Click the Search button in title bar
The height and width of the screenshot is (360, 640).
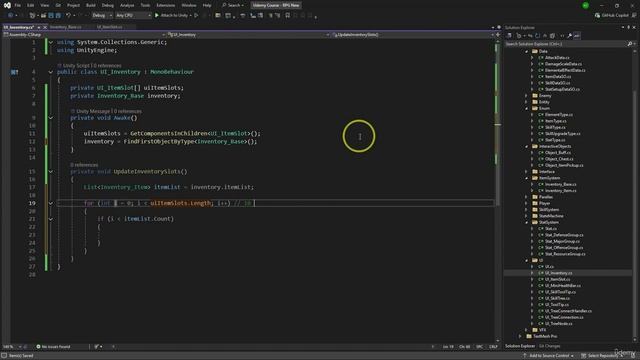click(x=233, y=5)
